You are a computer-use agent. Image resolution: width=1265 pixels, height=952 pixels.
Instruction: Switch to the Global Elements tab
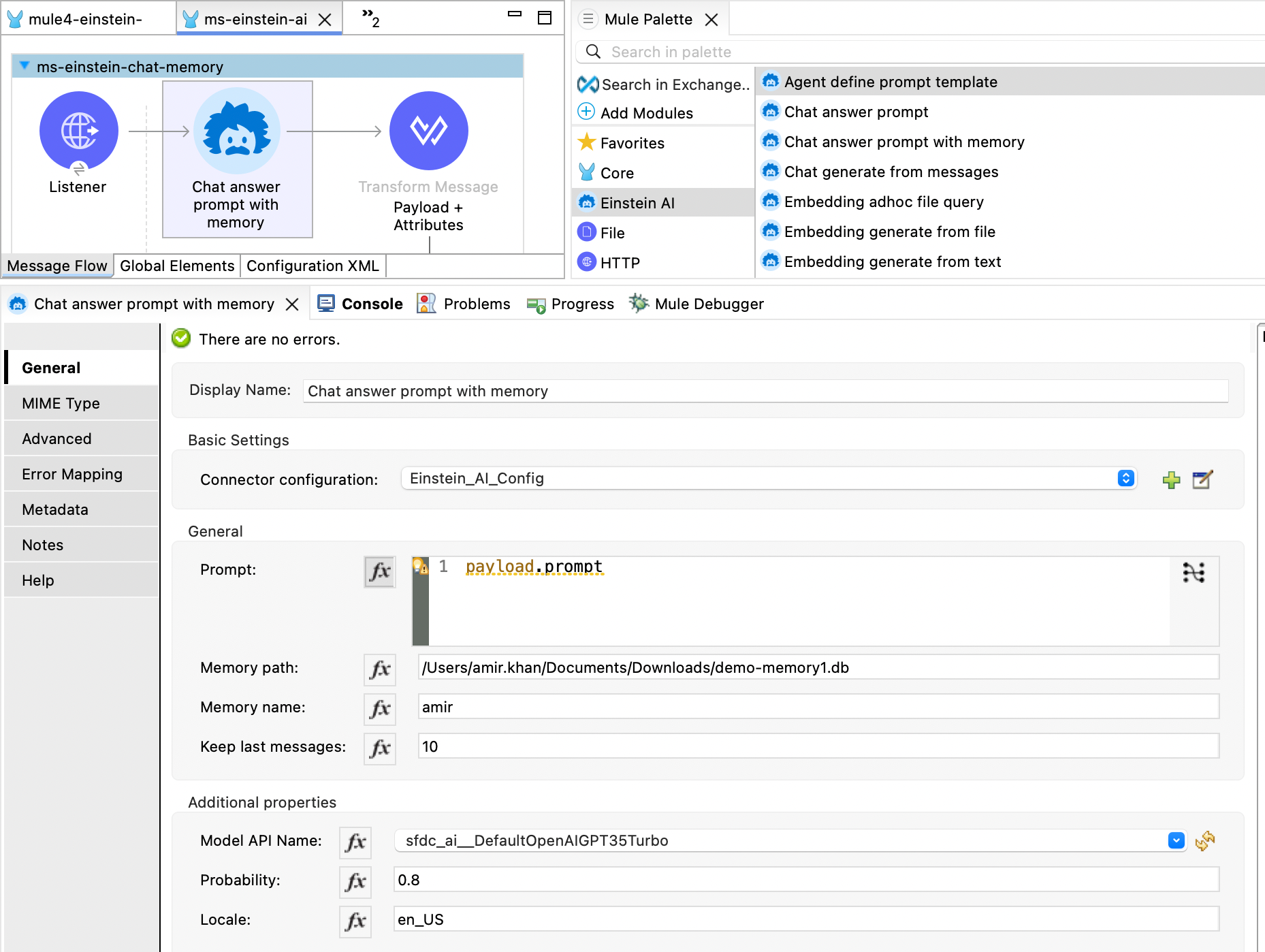pos(177,266)
